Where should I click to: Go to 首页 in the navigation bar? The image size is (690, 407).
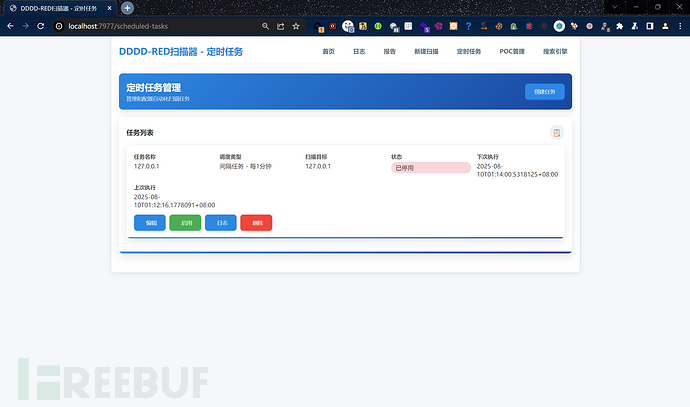329,51
